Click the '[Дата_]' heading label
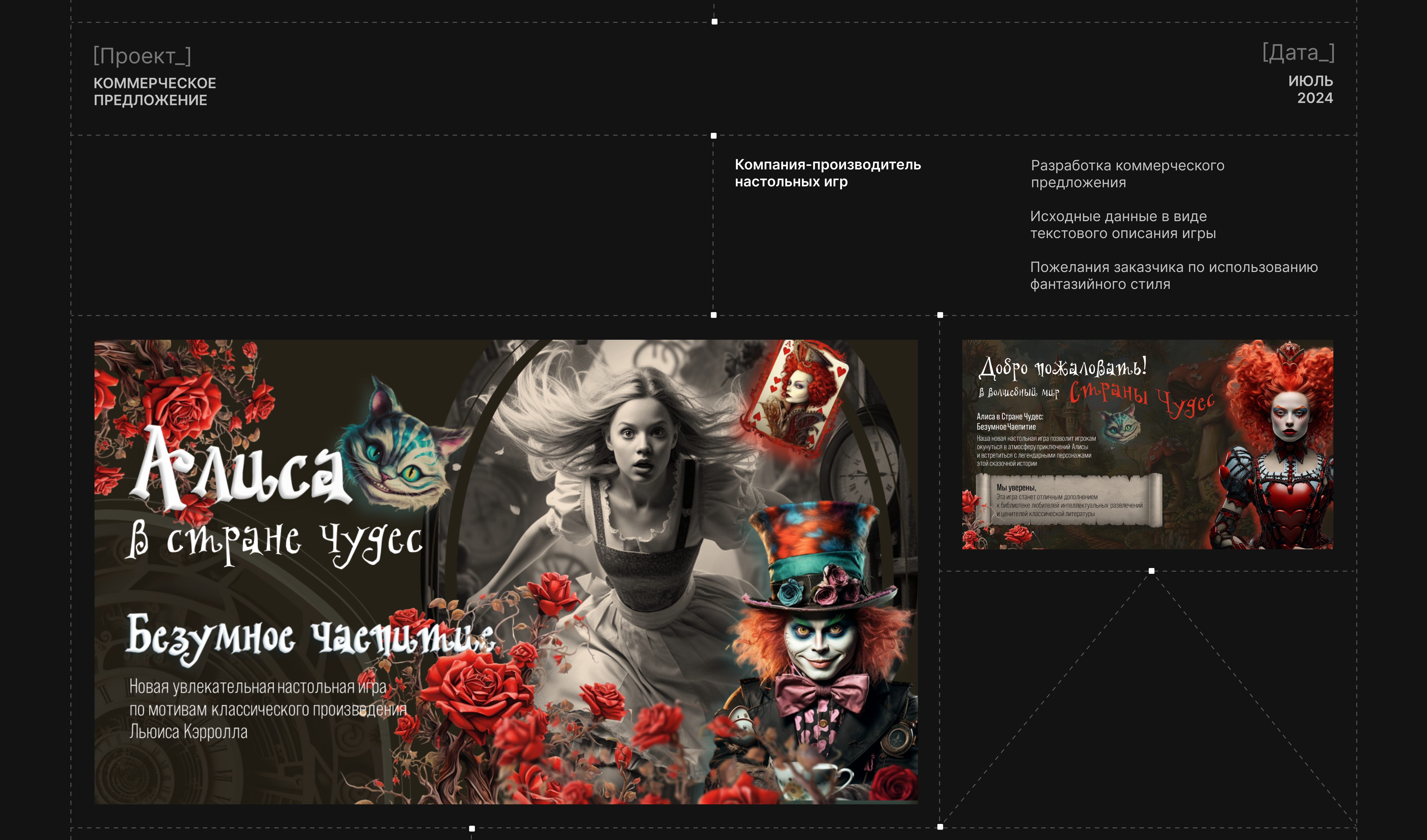Screen dimensions: 1427x840 (x=1298, y=53)
